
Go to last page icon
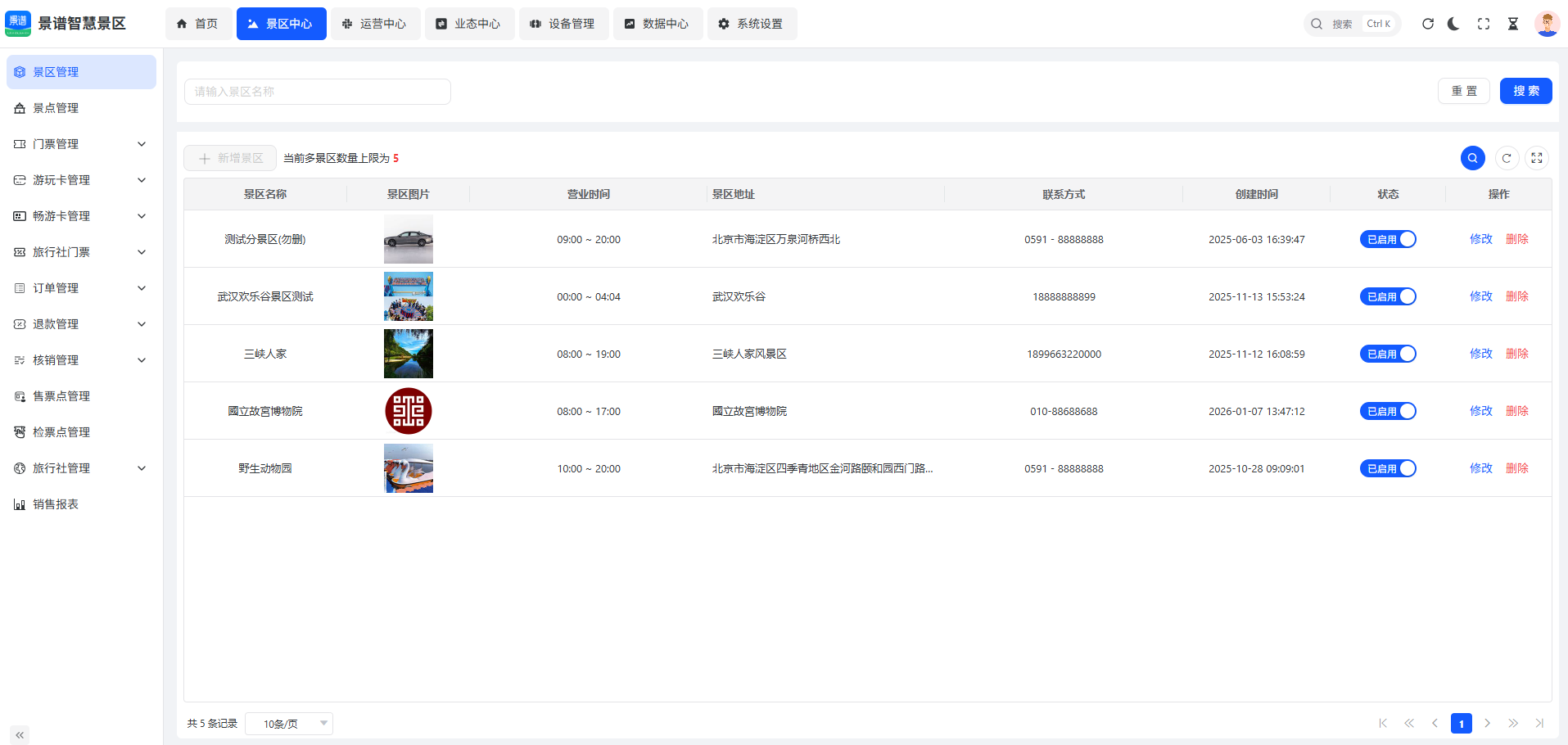pyautogui.click(x=1540, y=723)
